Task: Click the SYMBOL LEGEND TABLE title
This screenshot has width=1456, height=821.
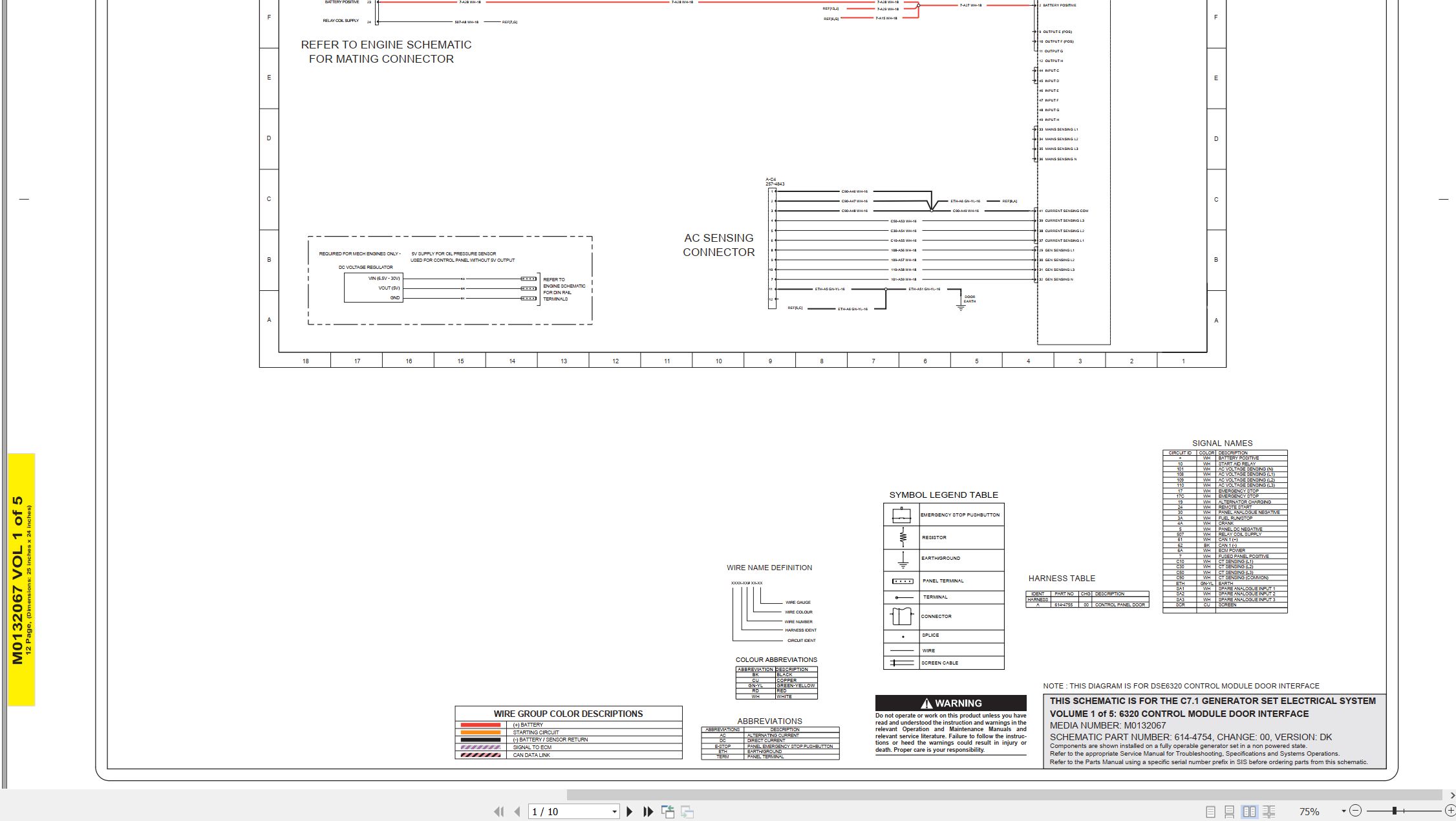Action: coord(943,495)
